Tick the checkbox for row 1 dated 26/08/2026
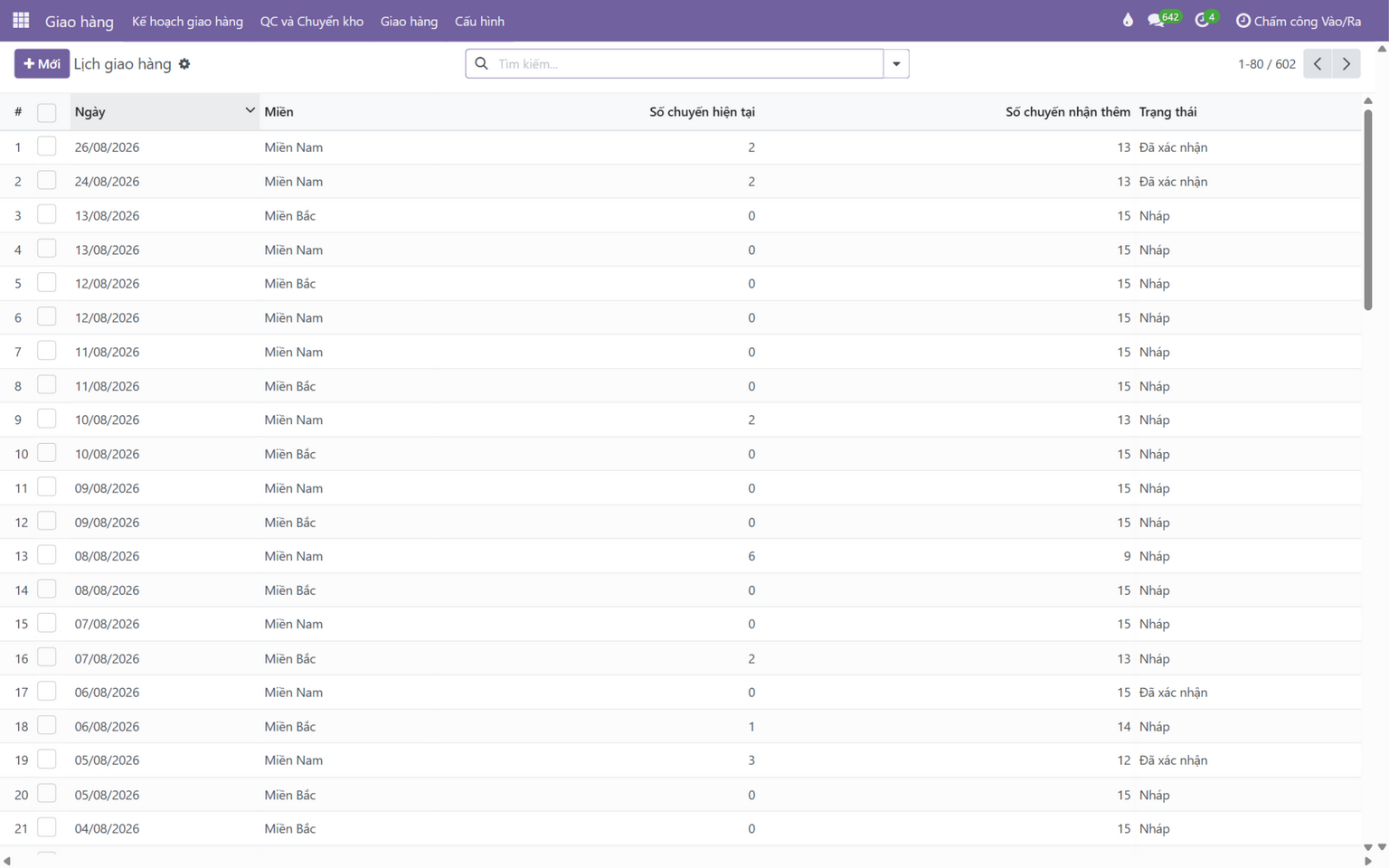 (47, 146)
